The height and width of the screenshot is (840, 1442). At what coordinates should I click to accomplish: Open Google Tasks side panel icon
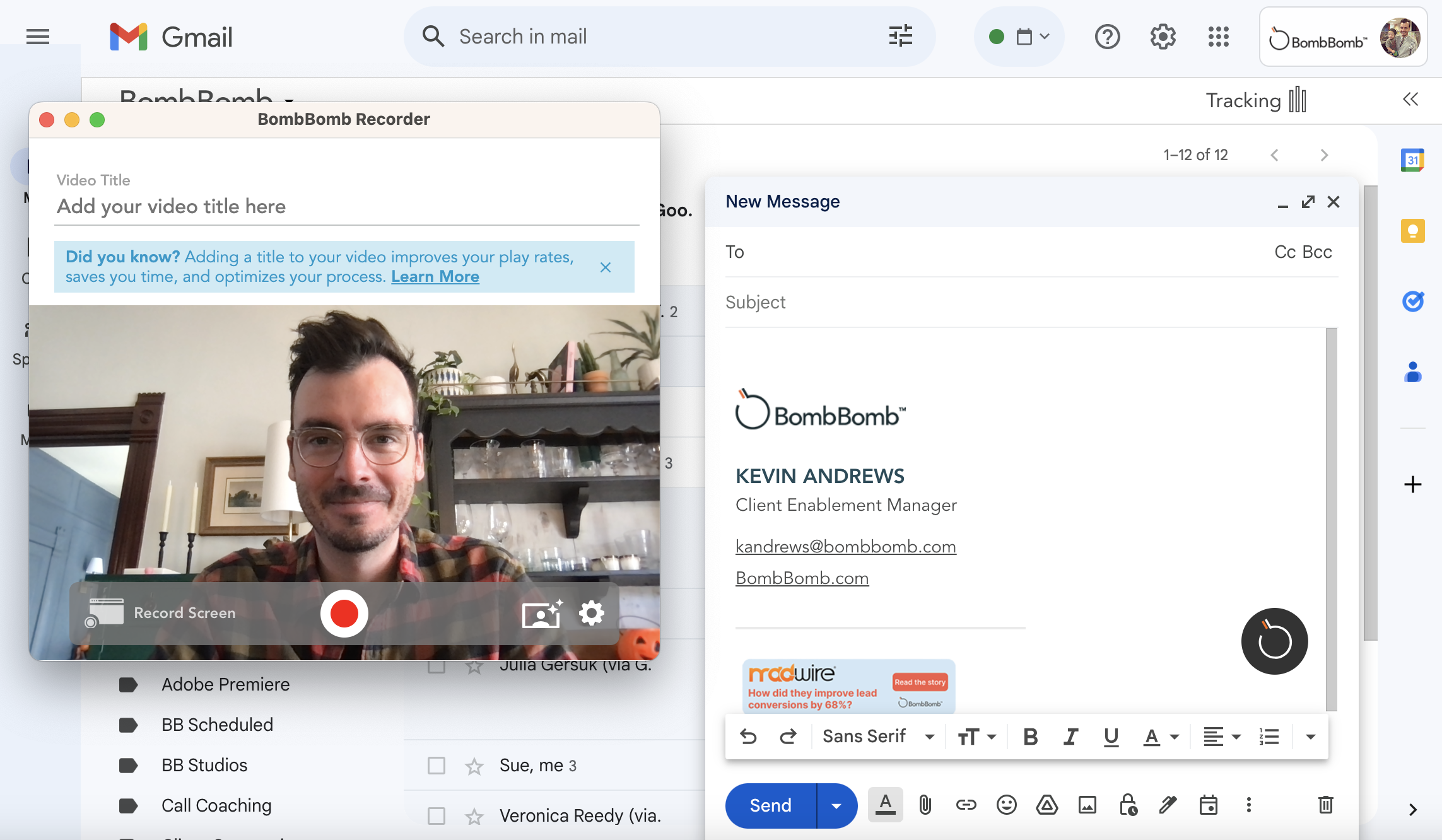tap(1412, 301)
